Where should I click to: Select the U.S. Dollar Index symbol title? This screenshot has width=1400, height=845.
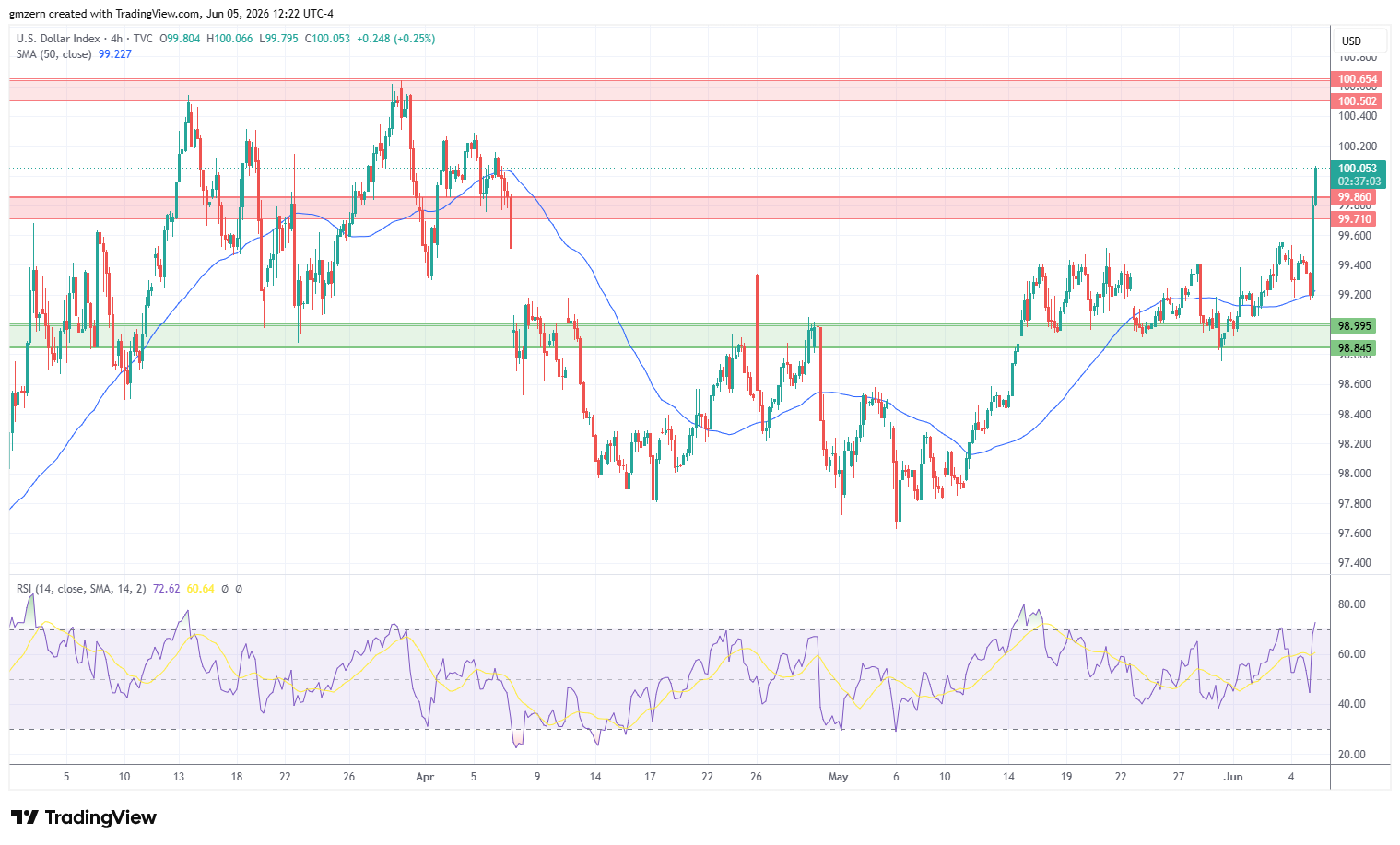point(59,39)
